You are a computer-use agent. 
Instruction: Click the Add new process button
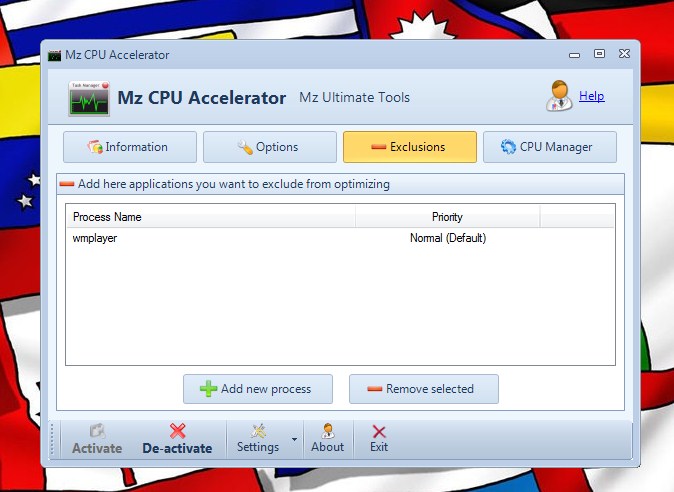coord(258,389)
